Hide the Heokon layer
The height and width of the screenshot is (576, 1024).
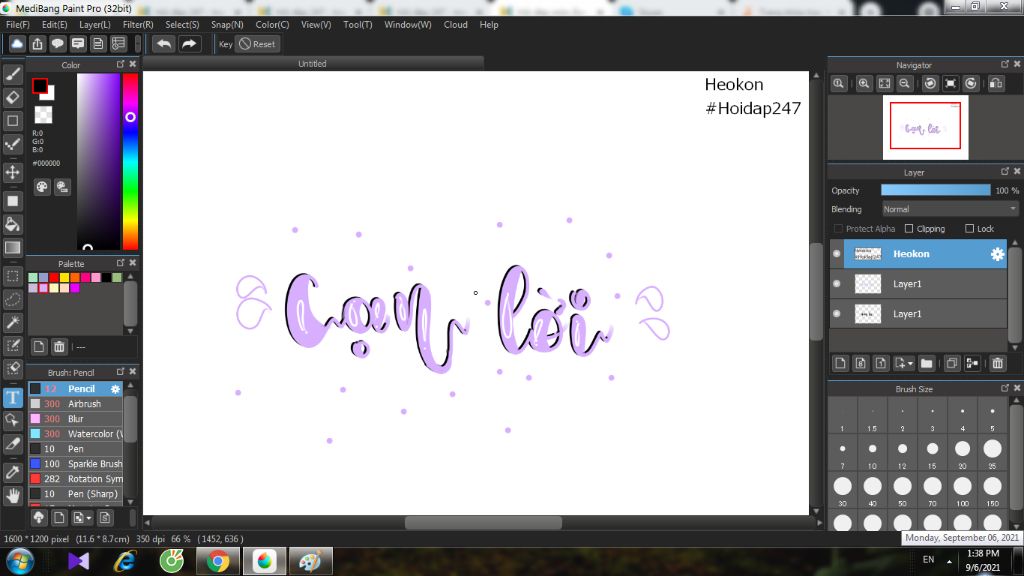(837, 253)
